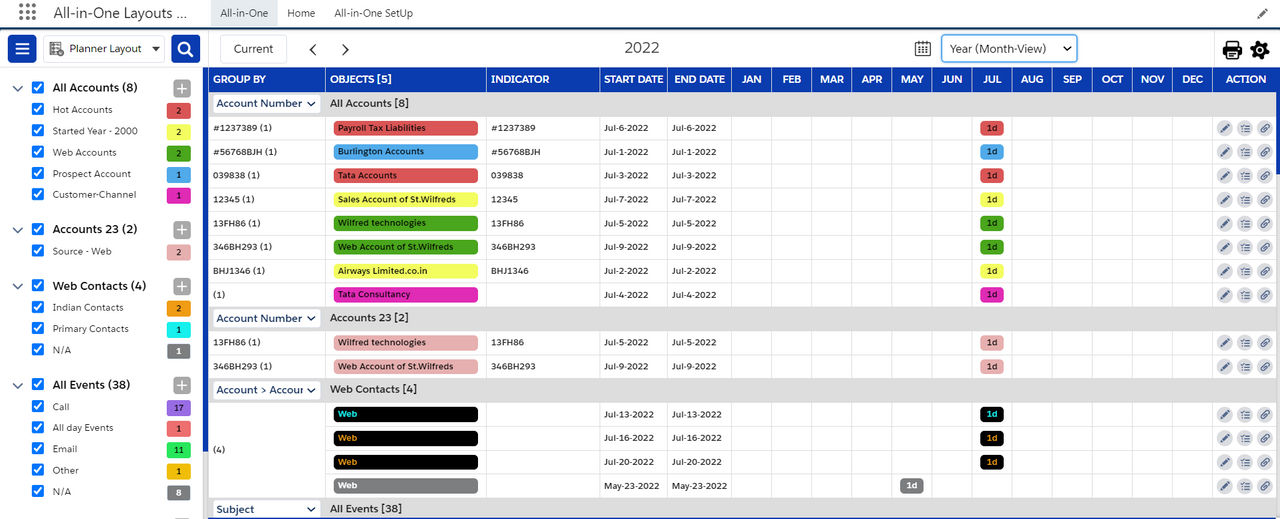Screen dimensions: 1280x519
Task: Collapse the All Events (38) section chevron
Action: pyautogui.click(x=18, y=385)
